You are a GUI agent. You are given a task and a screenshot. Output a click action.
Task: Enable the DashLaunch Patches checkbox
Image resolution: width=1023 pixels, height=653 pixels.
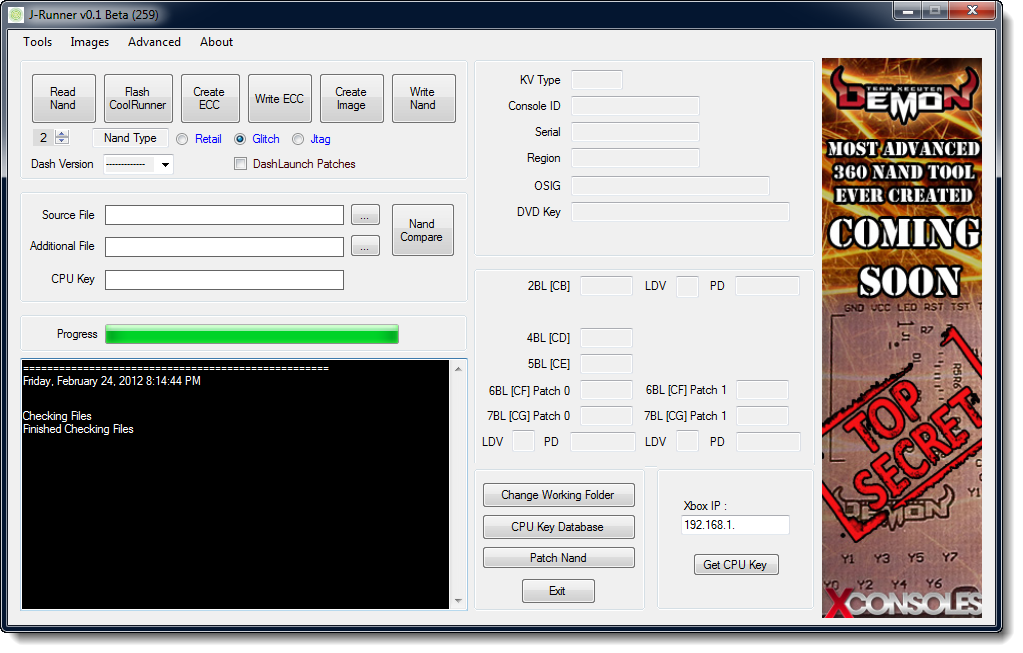241,164
